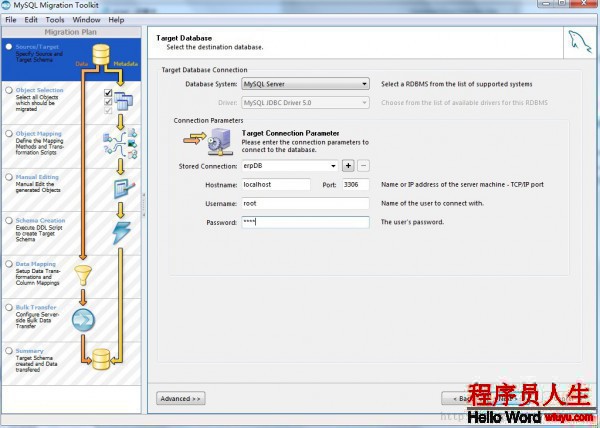Click the source database cylinder icon

click(x=101, y=54)
